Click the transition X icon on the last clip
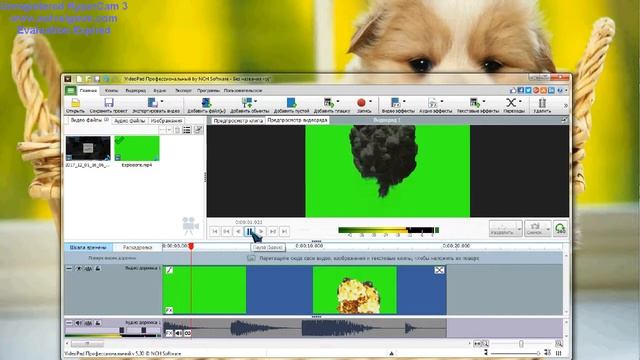The image size is (640, 360). coord(439,270)
